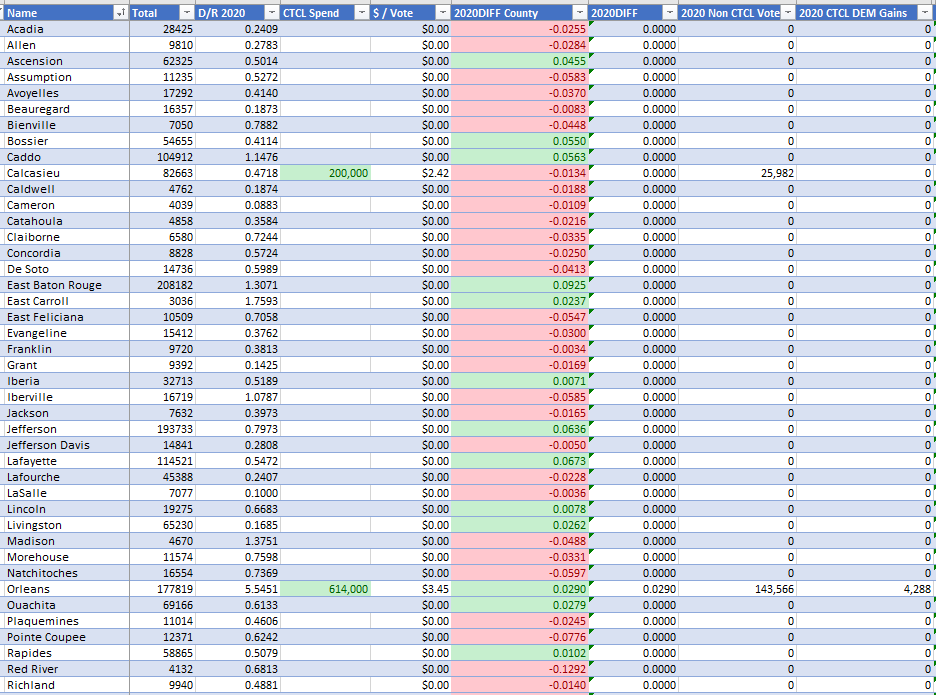Click the Orleans 0.0290 2020DIFF cell

(633, 589)
